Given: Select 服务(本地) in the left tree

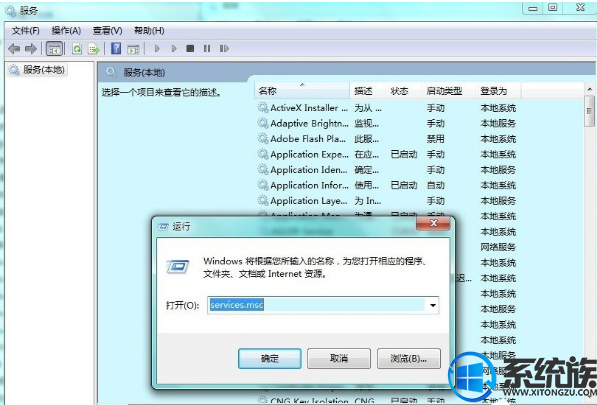Looking at the screenshot, I should point(37,70).
